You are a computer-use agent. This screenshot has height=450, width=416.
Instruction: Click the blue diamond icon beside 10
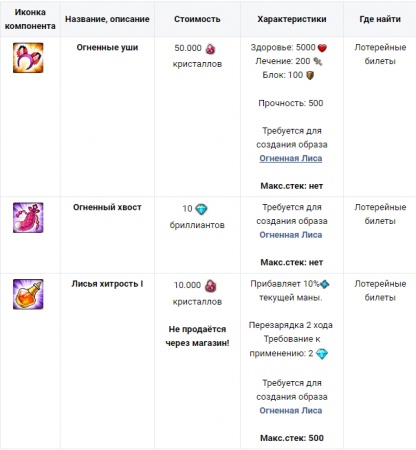(201, 209)
